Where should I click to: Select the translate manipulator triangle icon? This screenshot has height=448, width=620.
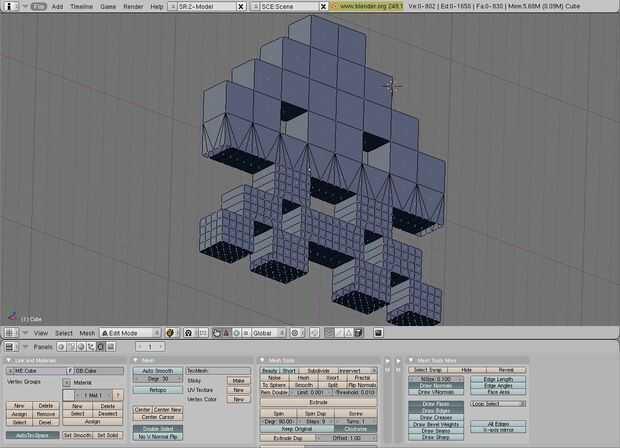(x=226, y=333)
